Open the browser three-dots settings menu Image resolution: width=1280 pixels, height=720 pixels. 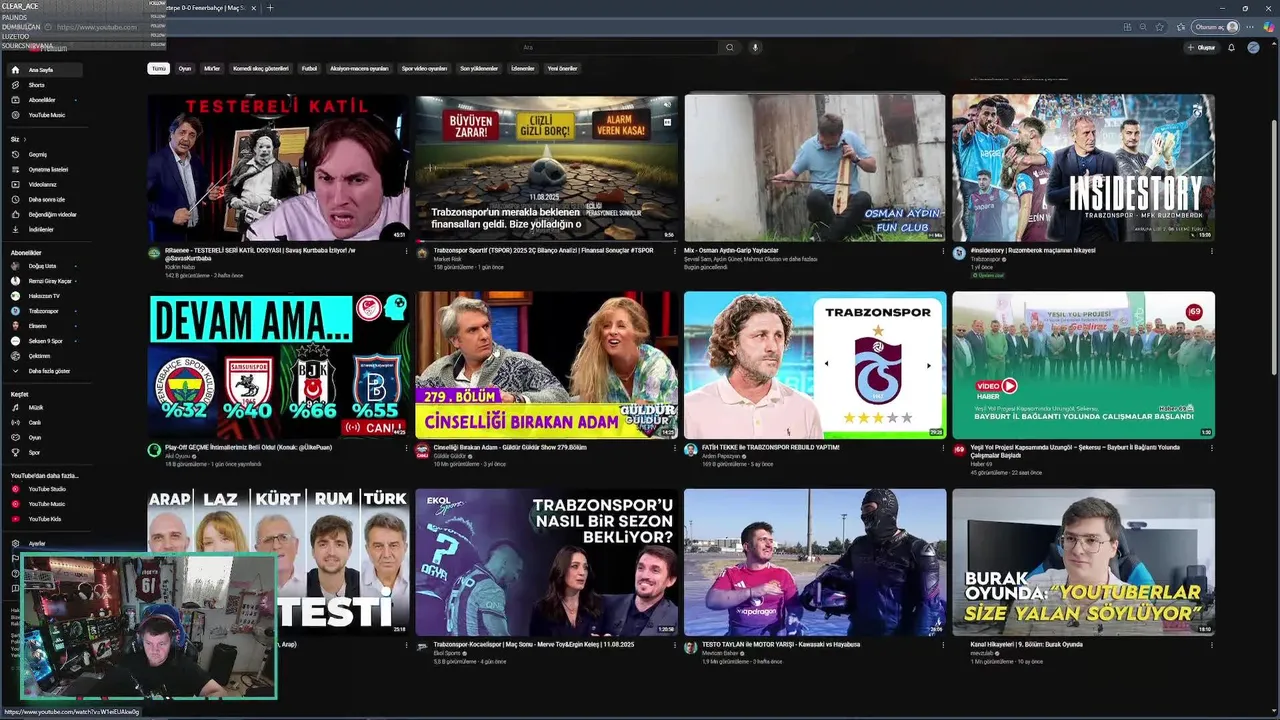pyautogui.click(x=1251, y=27)
